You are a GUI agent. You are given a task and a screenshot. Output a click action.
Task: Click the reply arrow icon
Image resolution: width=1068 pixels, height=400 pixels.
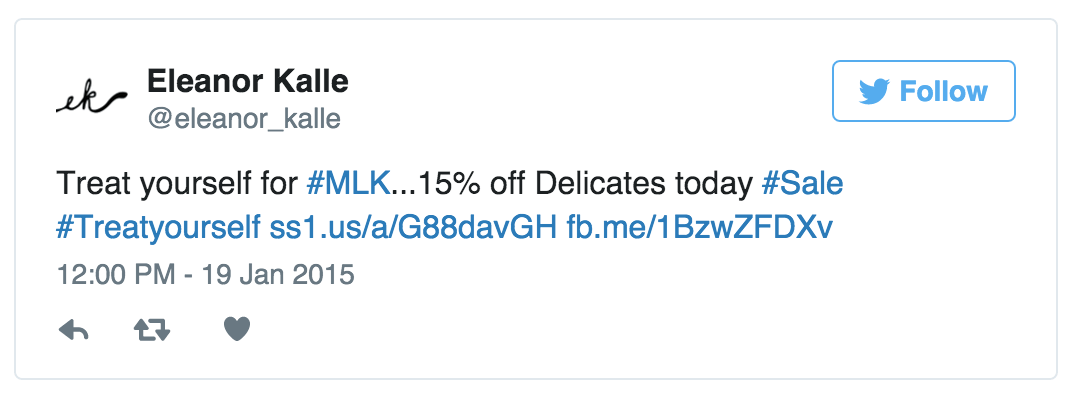click(x=74, y=330)
